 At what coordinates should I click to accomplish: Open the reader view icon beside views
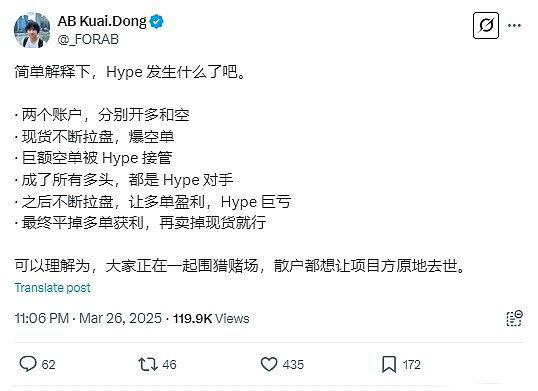[514, 318]
